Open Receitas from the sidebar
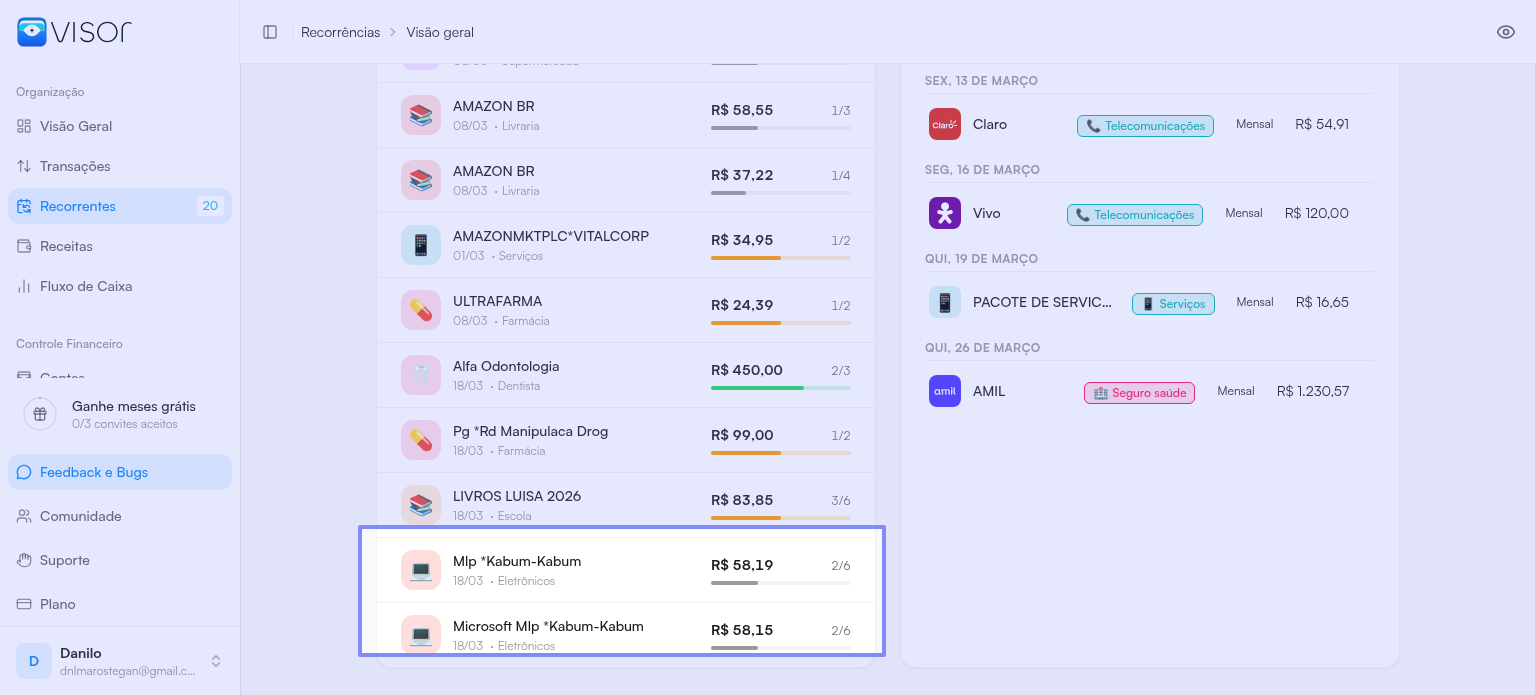The image size is (1536, 695). (66, 246)
